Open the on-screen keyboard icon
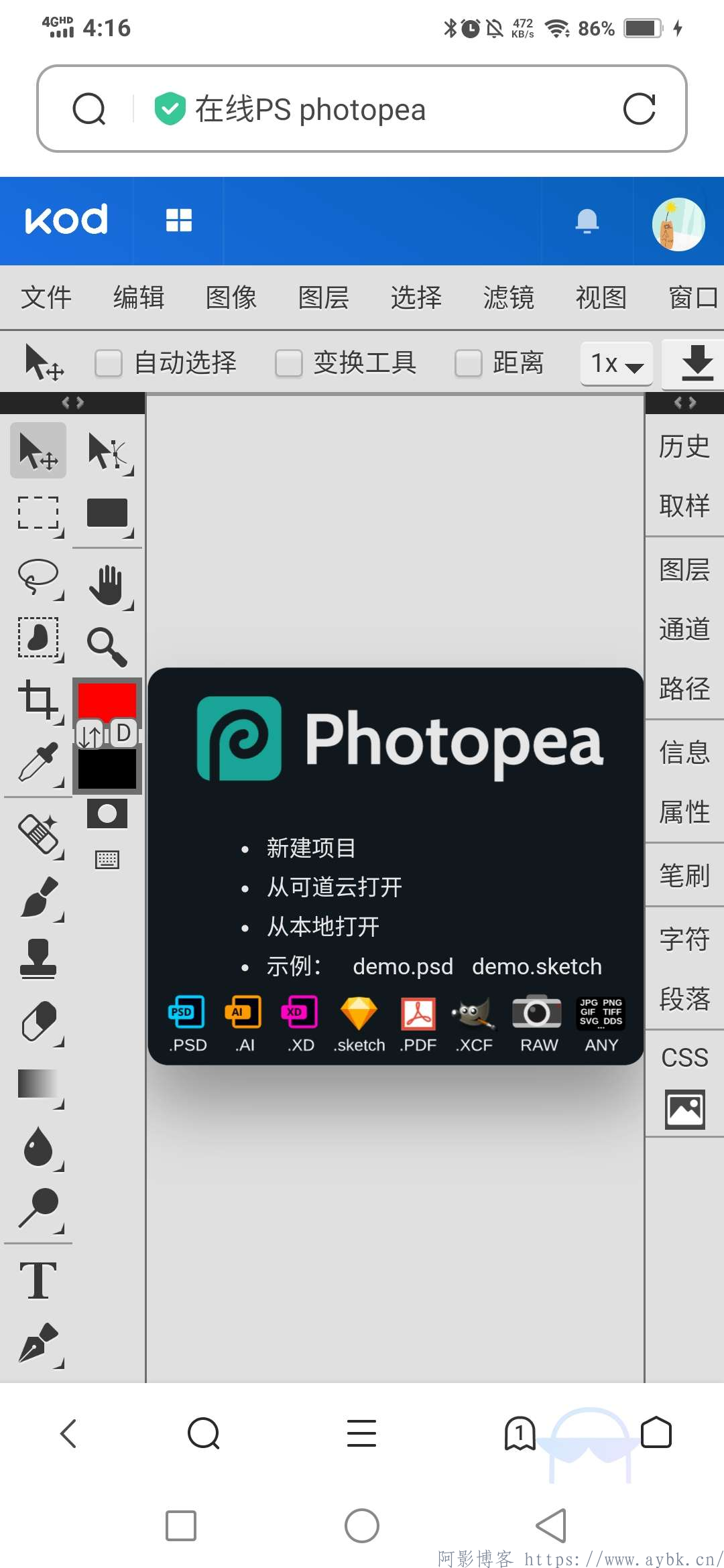The width and height of the screenshot is (724, 1568). coord(107,859)
